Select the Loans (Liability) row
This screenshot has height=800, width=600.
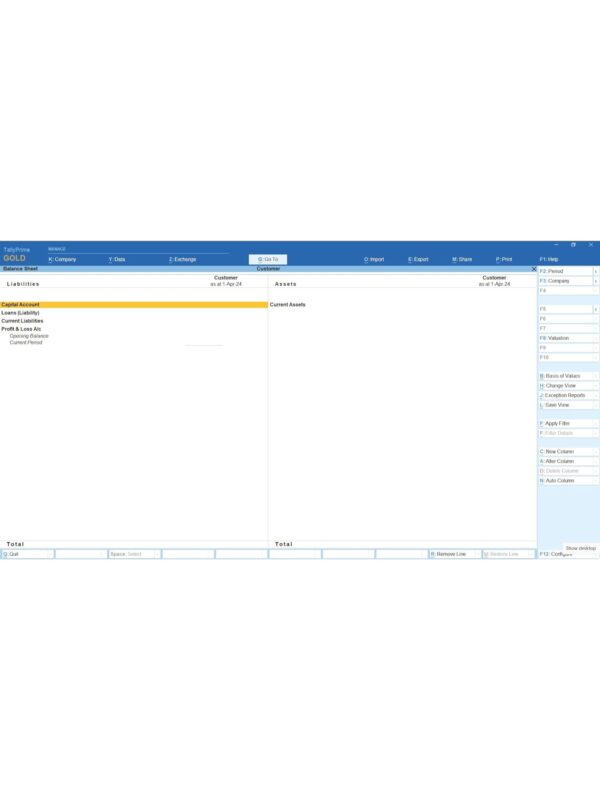(x=22, y=313)
